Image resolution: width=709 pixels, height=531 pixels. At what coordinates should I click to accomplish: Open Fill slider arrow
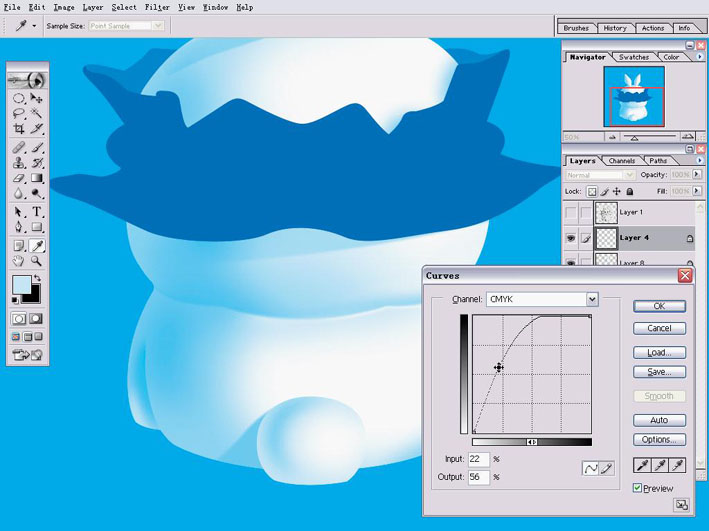pos(697,191)
